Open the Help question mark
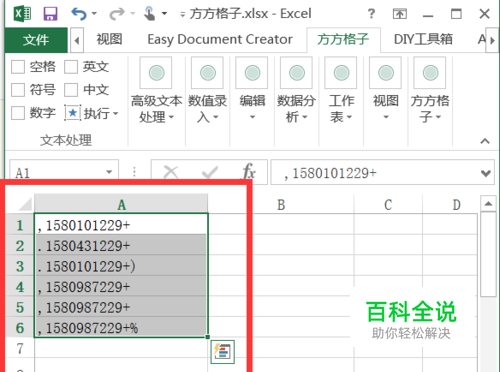This screenshot has width=500, height=372. click(x=371, y=14)
